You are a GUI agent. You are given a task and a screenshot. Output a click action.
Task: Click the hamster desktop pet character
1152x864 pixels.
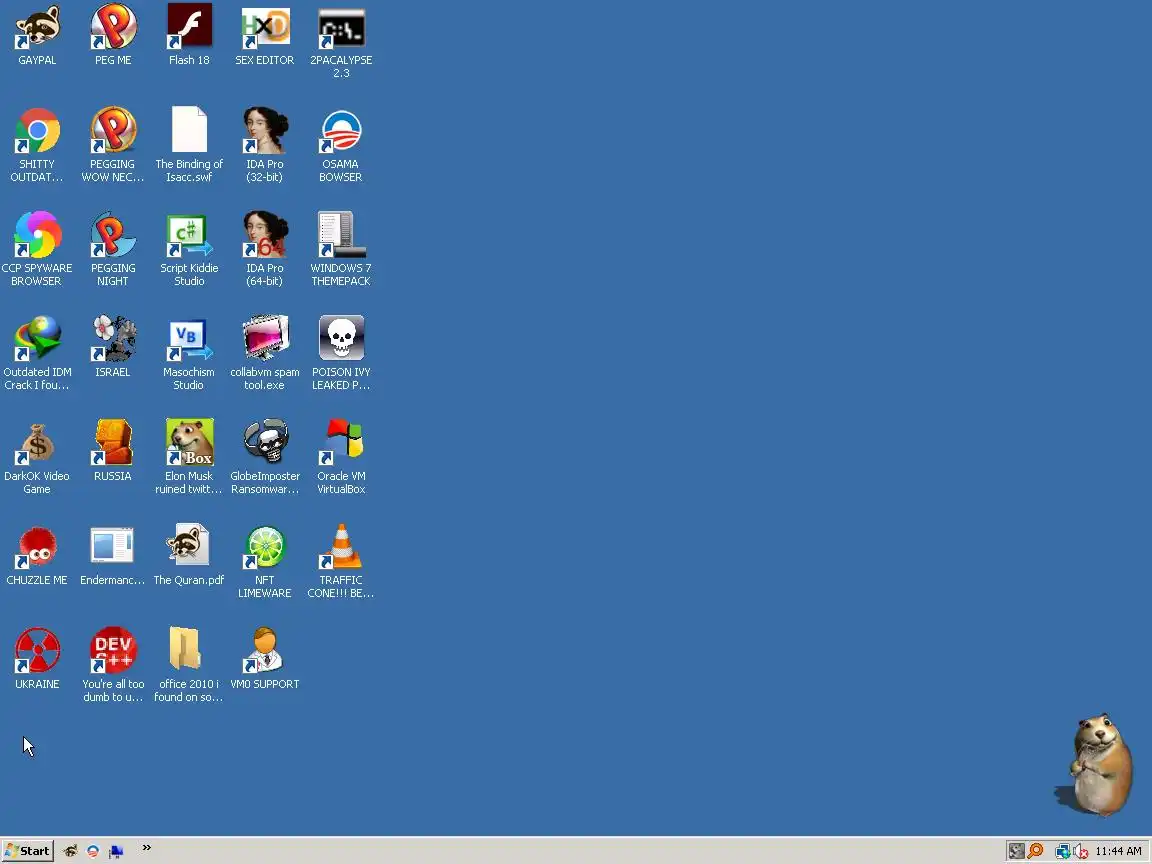pyautogui.click(x=1098, y=766)
